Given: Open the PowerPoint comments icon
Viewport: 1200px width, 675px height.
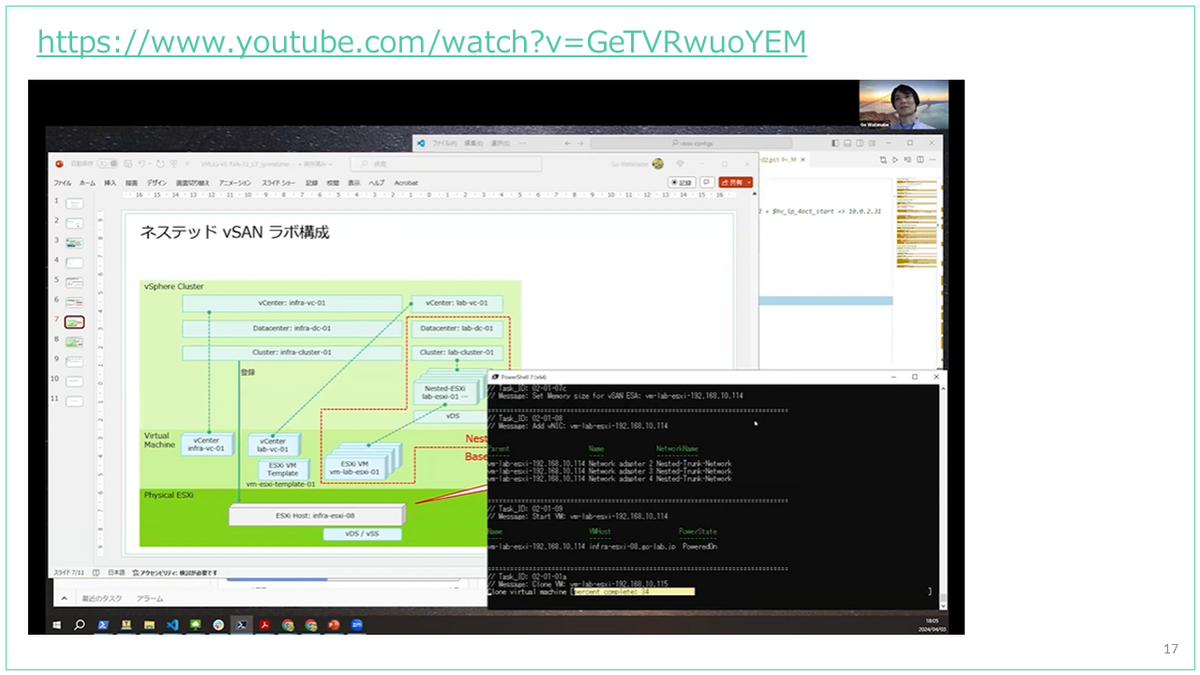Looking at the screenshot, I should [x=707, y=183].
